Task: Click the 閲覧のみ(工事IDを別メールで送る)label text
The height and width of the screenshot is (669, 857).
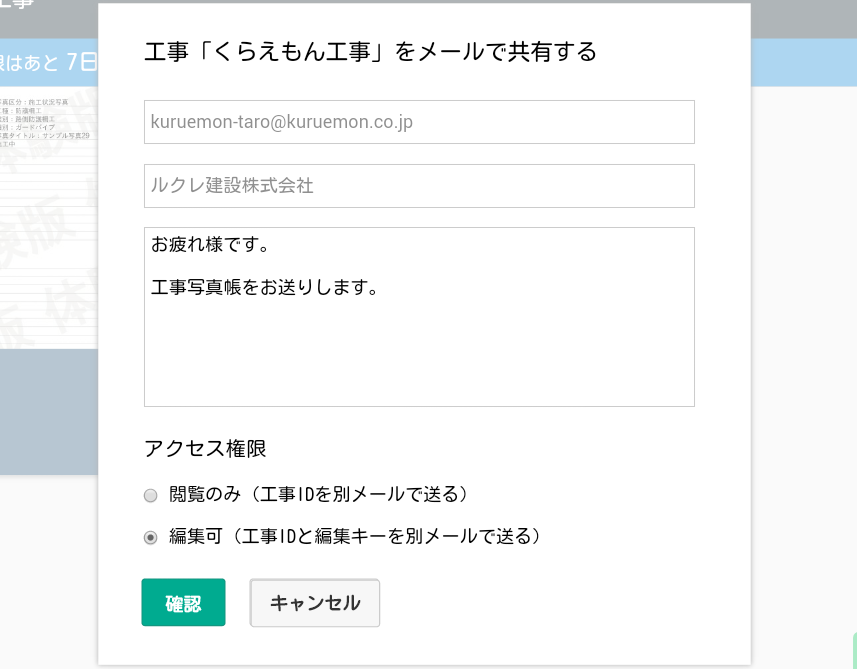Action: (x=320, y=494)
